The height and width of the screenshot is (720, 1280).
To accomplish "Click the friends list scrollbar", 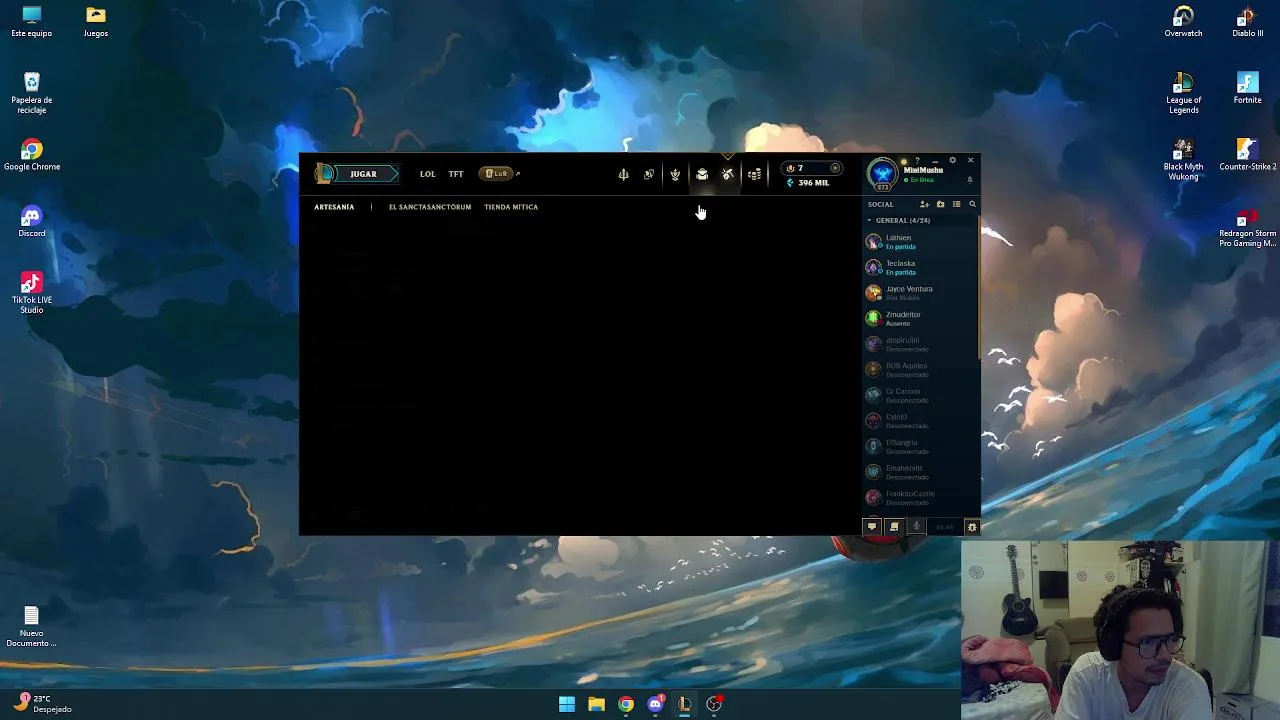I will 978,290.
